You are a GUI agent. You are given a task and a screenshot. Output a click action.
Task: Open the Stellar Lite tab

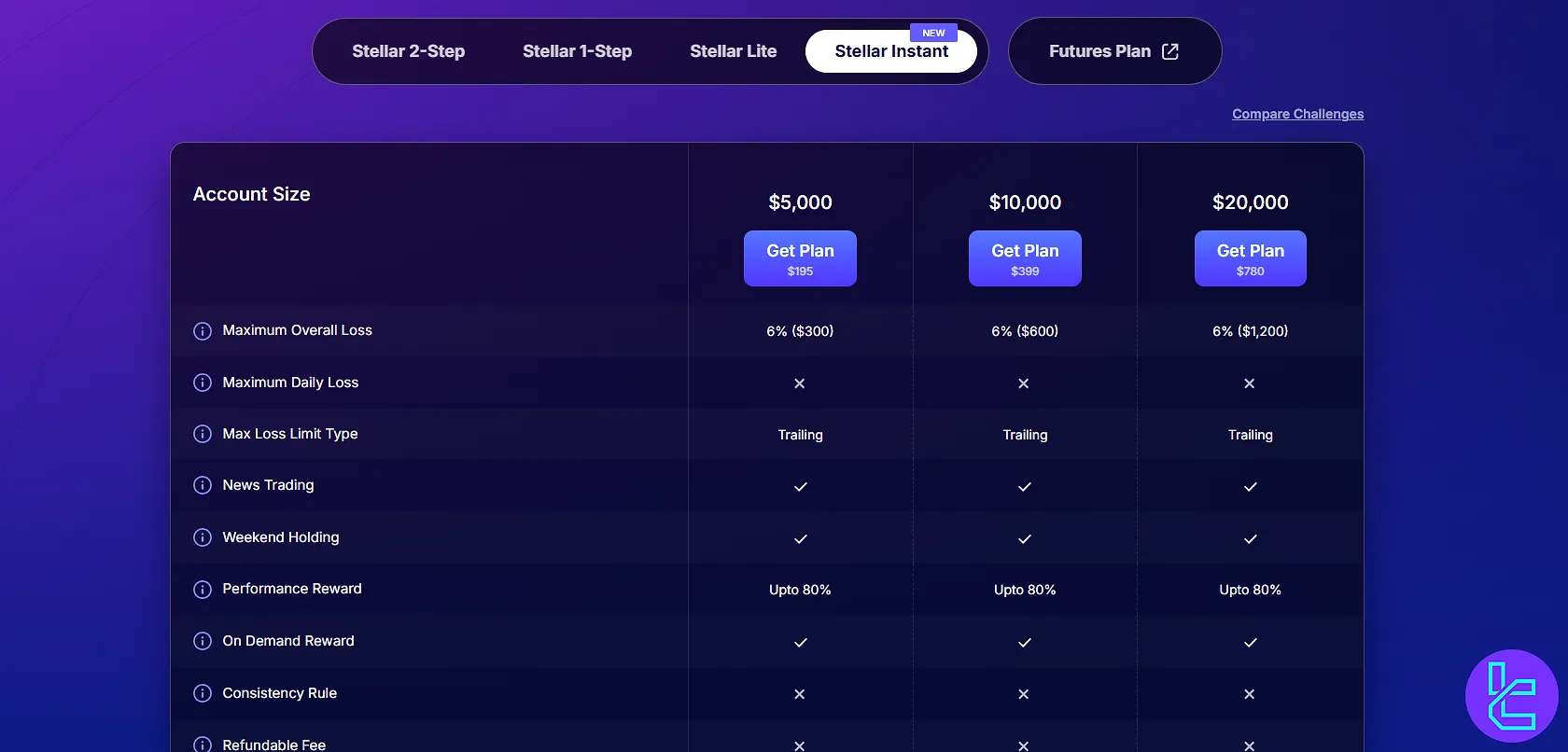coord(734,51)
